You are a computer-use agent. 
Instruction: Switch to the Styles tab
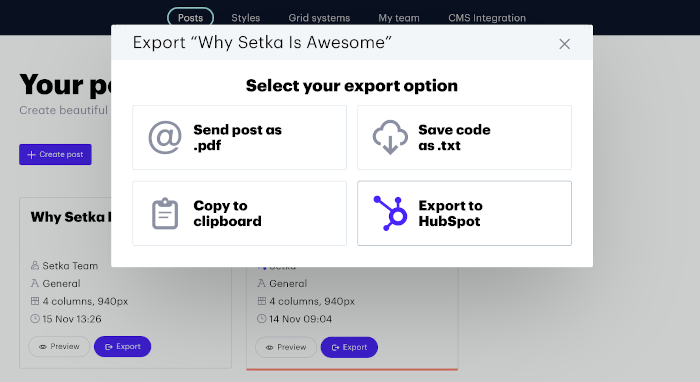pos(246,18)
